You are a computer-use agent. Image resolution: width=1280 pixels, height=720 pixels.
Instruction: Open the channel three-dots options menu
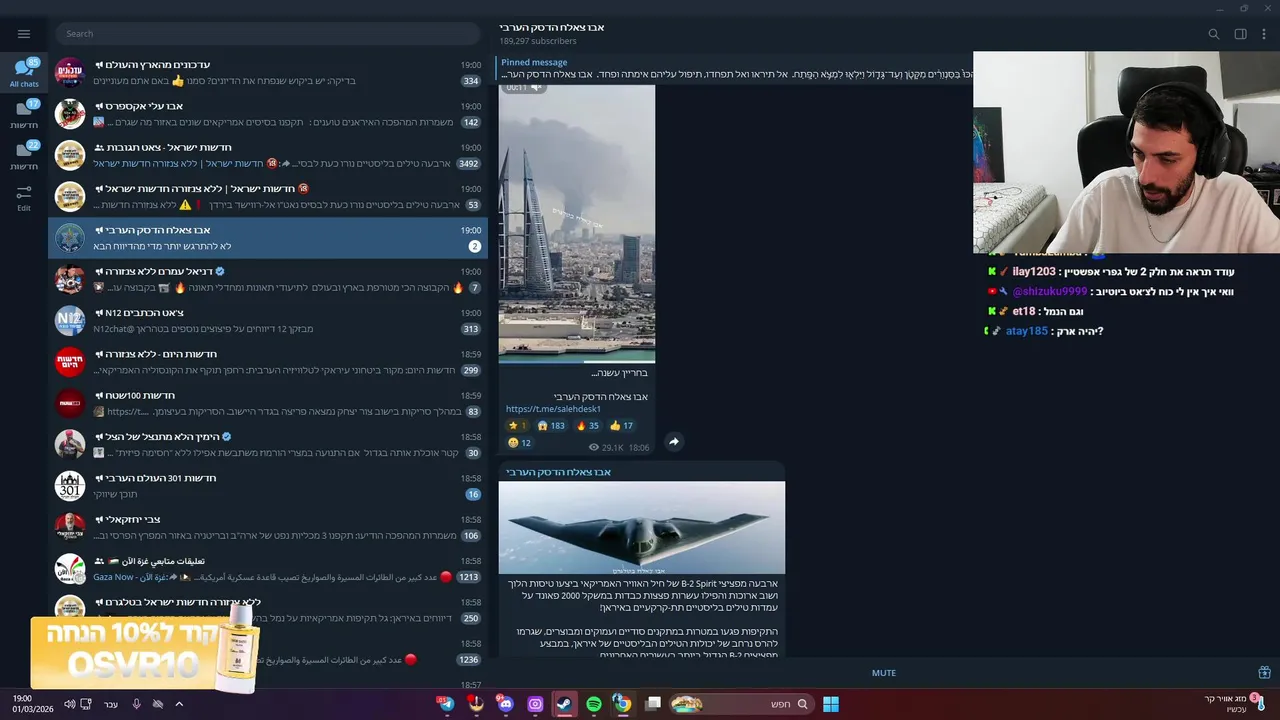(x=1264, y=34)
